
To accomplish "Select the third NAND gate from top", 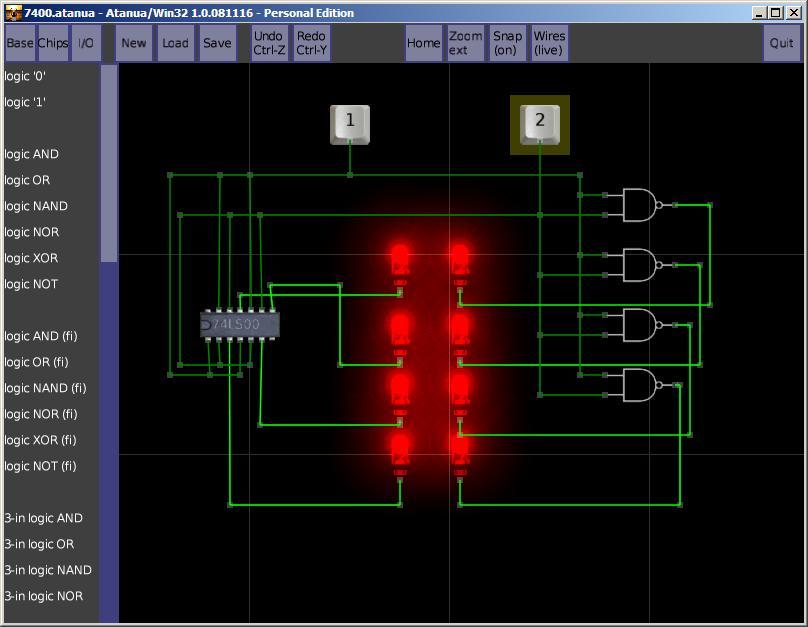I will [x=642, y=325].
